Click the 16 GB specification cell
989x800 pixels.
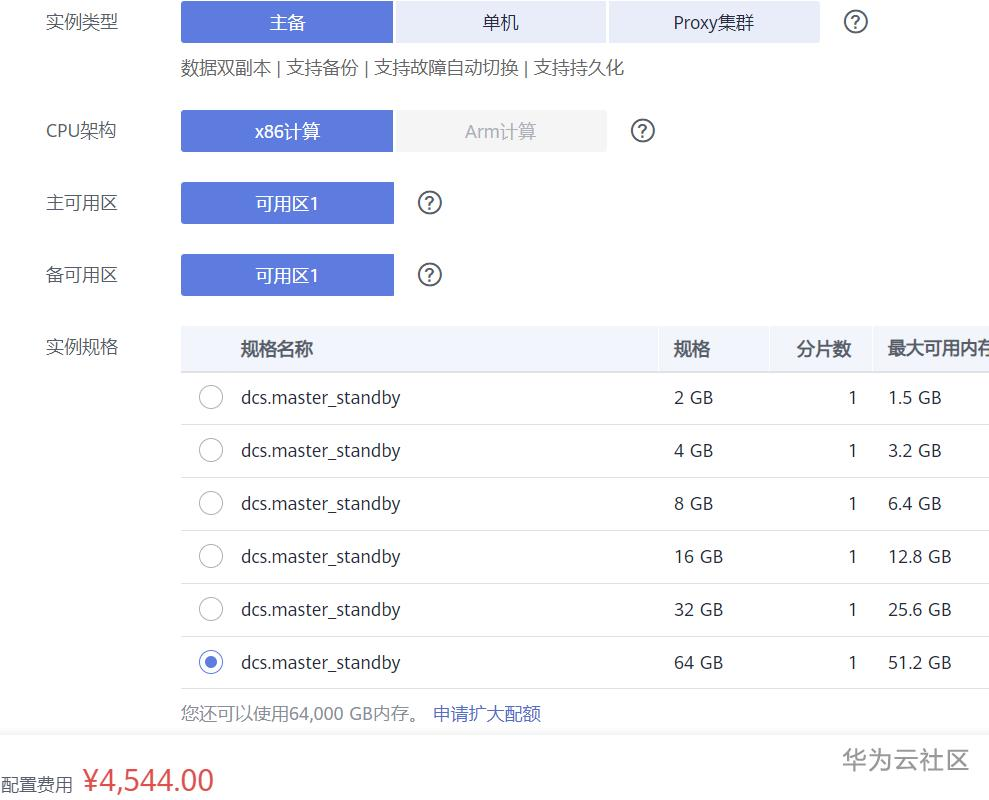698,556
